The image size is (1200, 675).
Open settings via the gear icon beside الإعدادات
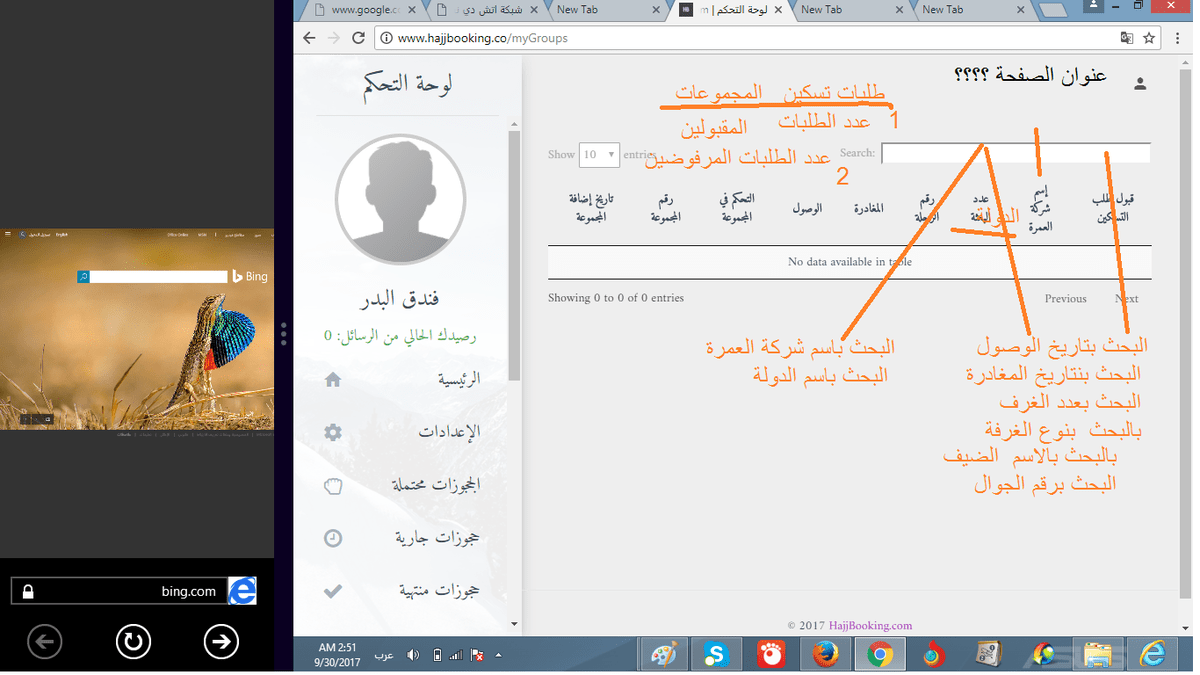point(332,431)
